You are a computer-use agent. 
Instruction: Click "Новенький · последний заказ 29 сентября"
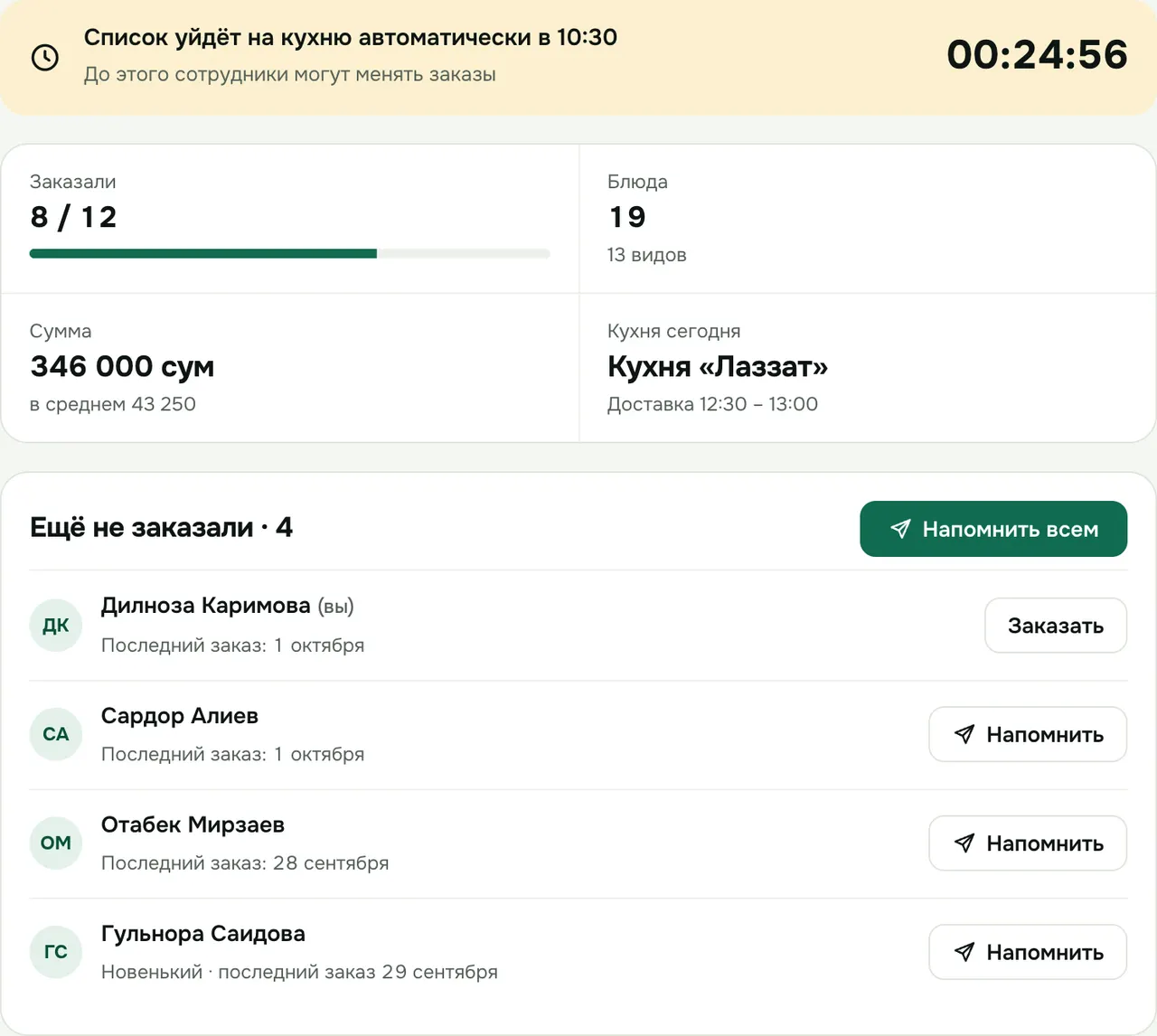click(x=299, y=972)
